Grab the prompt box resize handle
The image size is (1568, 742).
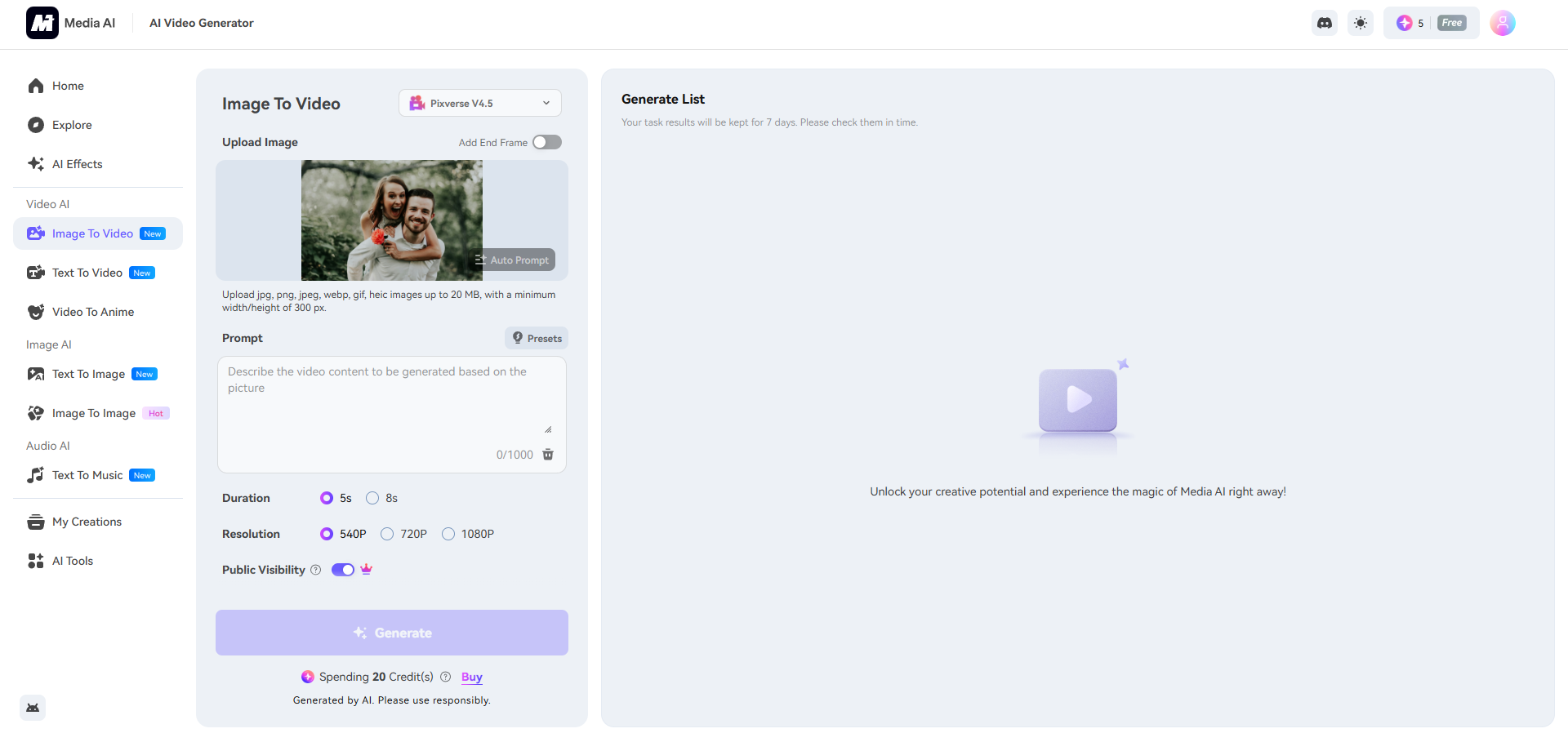coord(548,429)
